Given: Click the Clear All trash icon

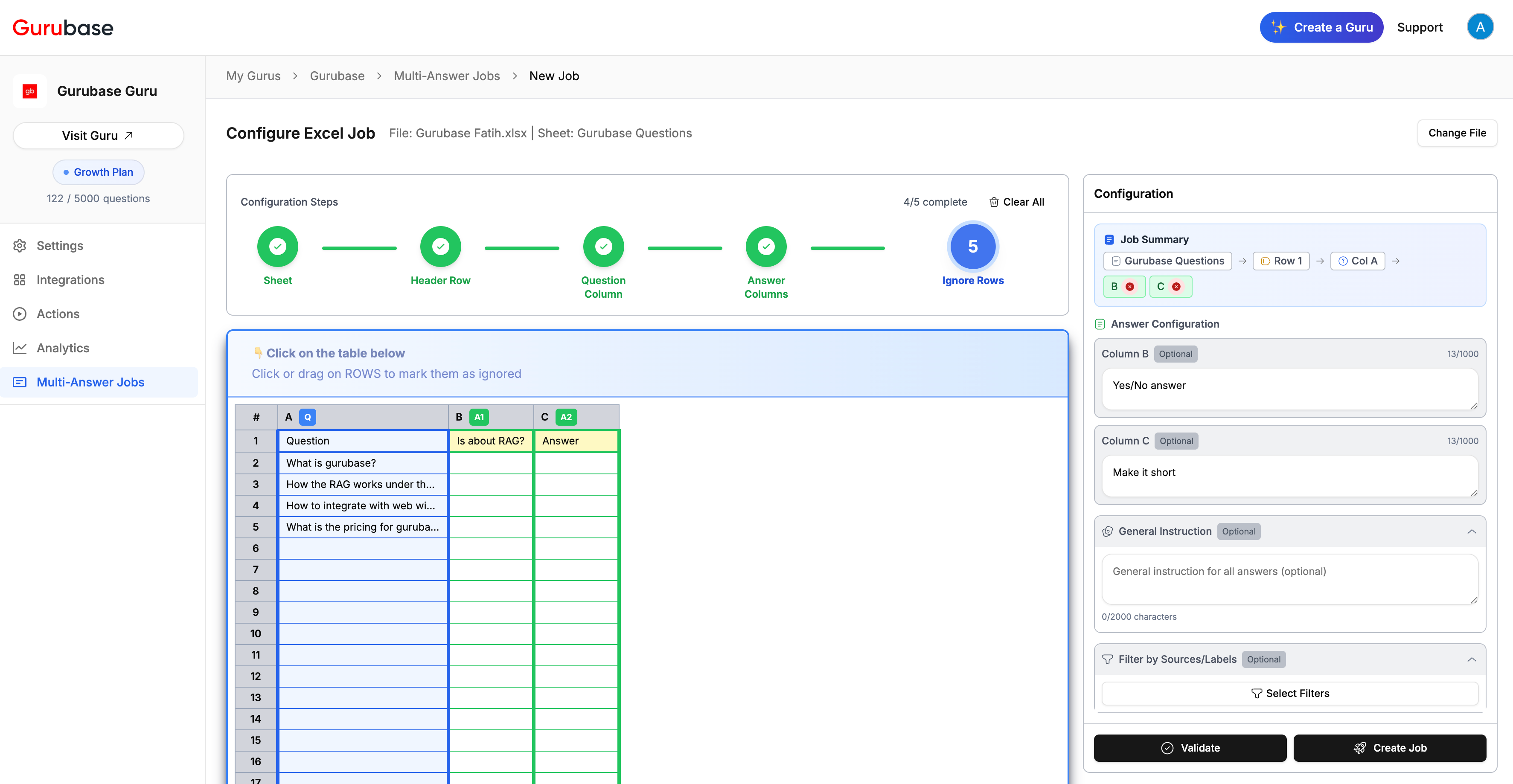Looking at the screenshot, I should (x=994, y=202).
